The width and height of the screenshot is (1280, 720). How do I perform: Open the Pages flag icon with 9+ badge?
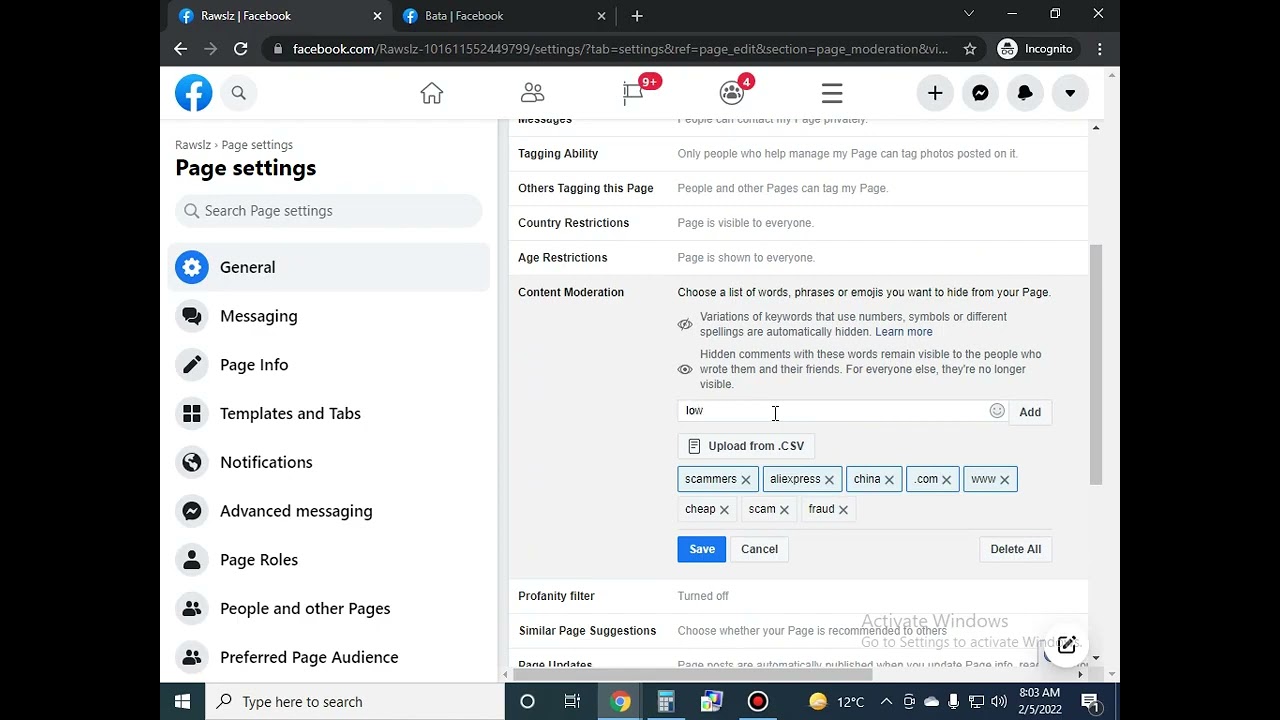pyautogui.click(x=633, y=93)
